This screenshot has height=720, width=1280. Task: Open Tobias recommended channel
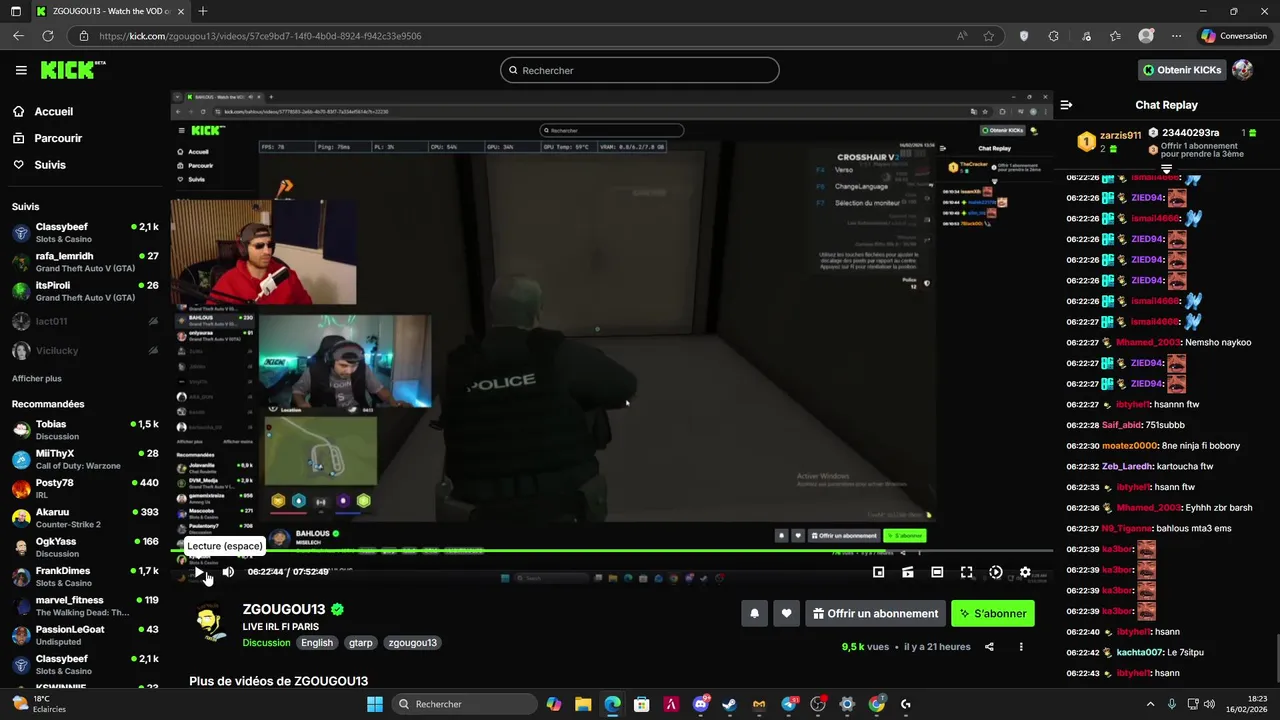85,430
